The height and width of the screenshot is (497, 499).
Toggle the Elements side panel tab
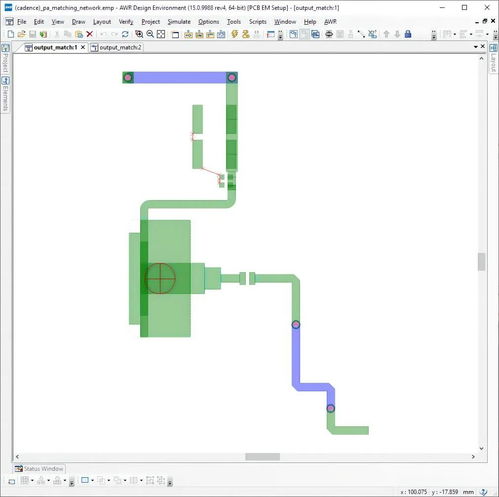pyautogui.click(x=5, y=94)
